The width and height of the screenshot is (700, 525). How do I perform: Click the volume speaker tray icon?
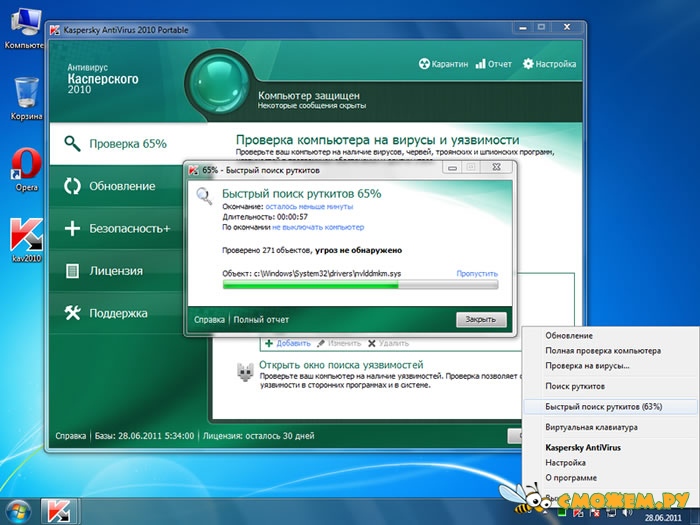click(627, 513)
